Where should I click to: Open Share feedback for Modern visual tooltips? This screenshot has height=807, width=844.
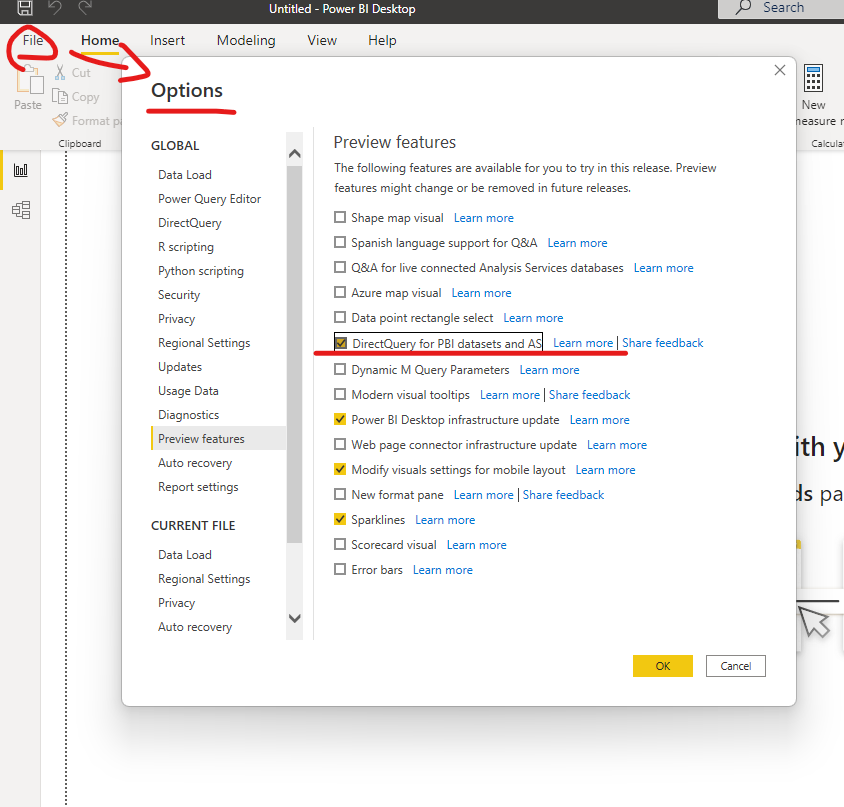coord(589,395)
